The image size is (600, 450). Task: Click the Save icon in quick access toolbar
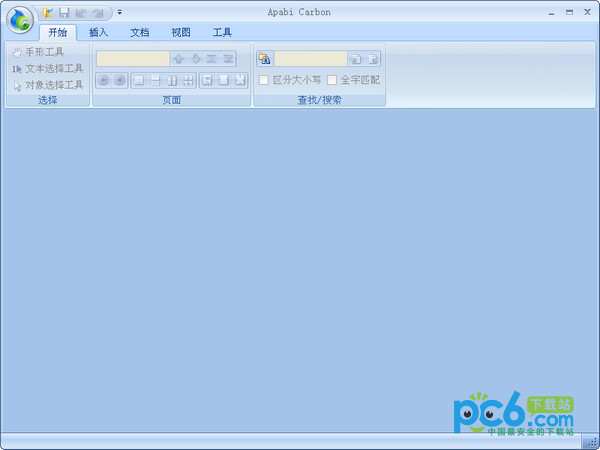point(64,13)
